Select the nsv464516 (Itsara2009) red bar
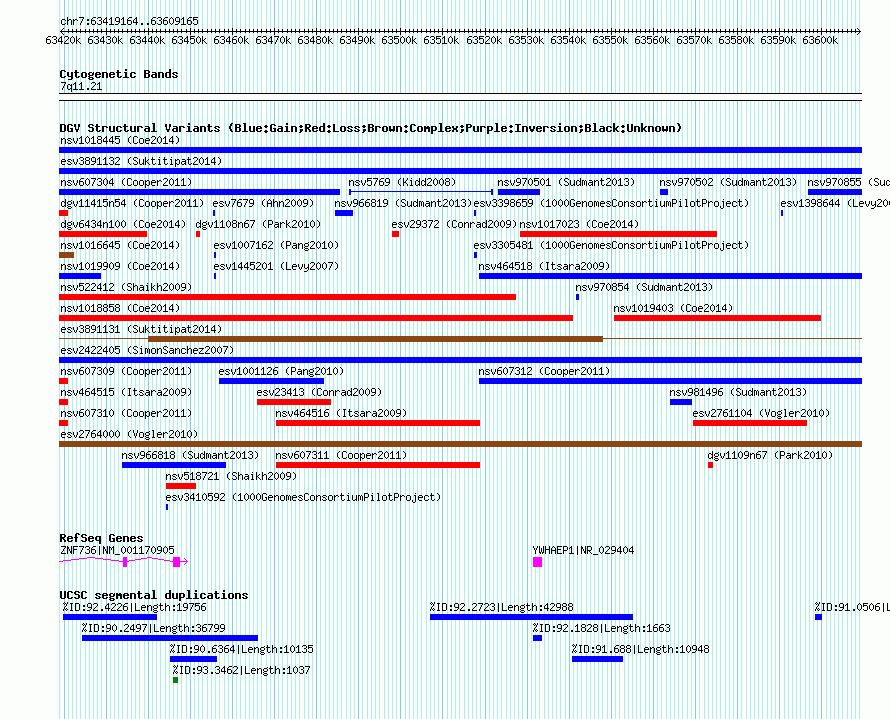This screenshot has height=719, width=890. [378, 423]
